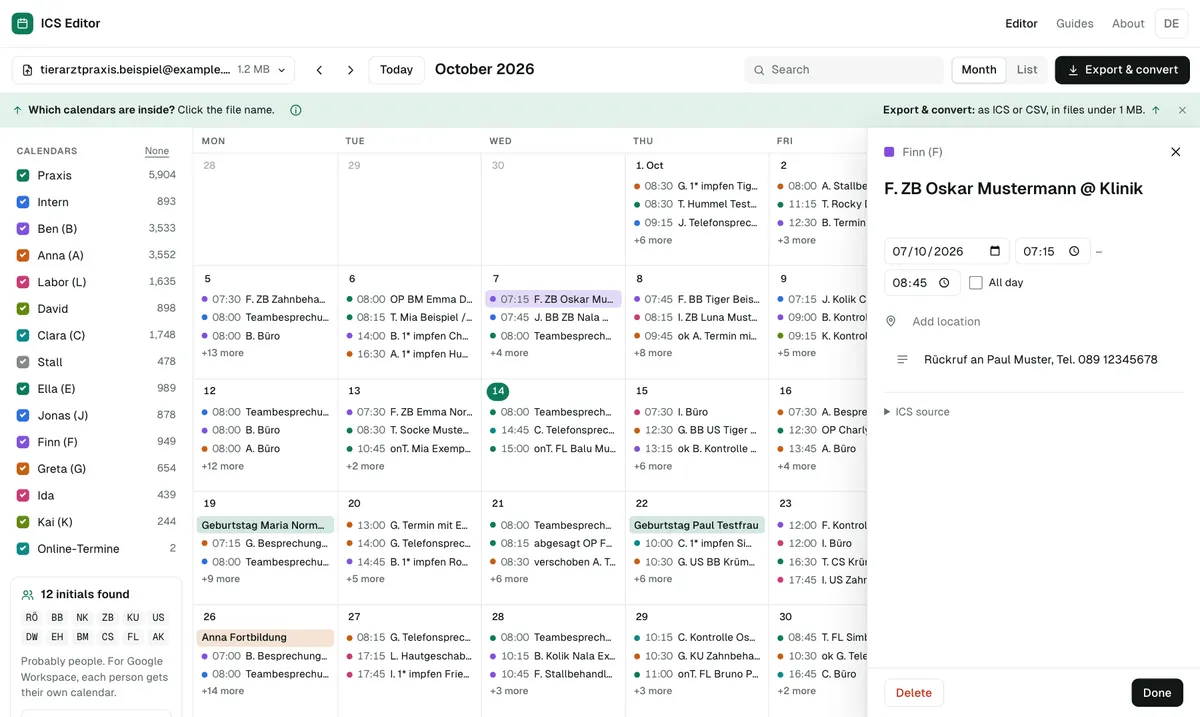This screenshot has width=1200, height=717.
Task: Open the Geburtstag Paul Testfrau event
Action: tap(697, 525)
